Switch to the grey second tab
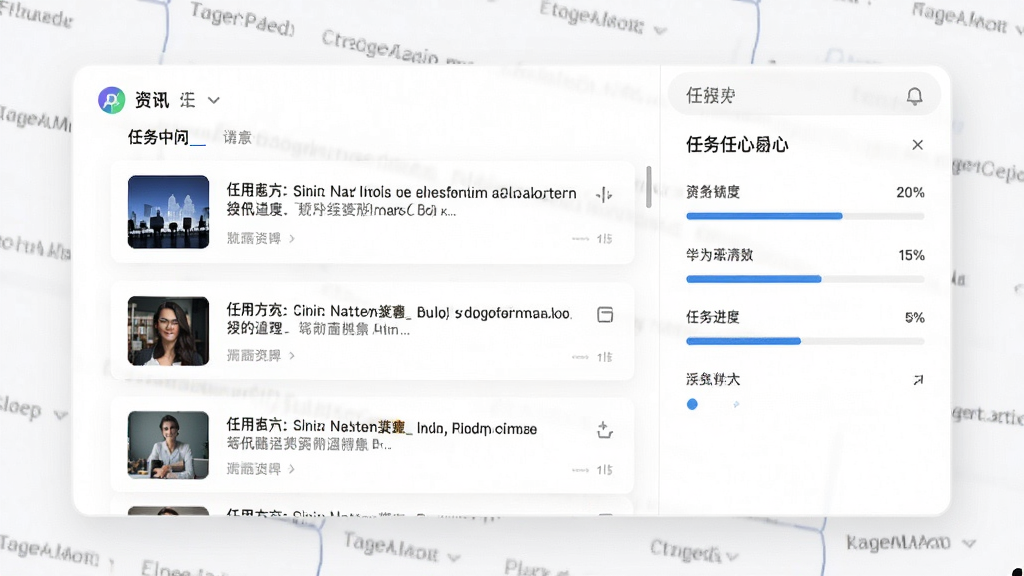1024x576 pixels. click(x=237, y=137)
